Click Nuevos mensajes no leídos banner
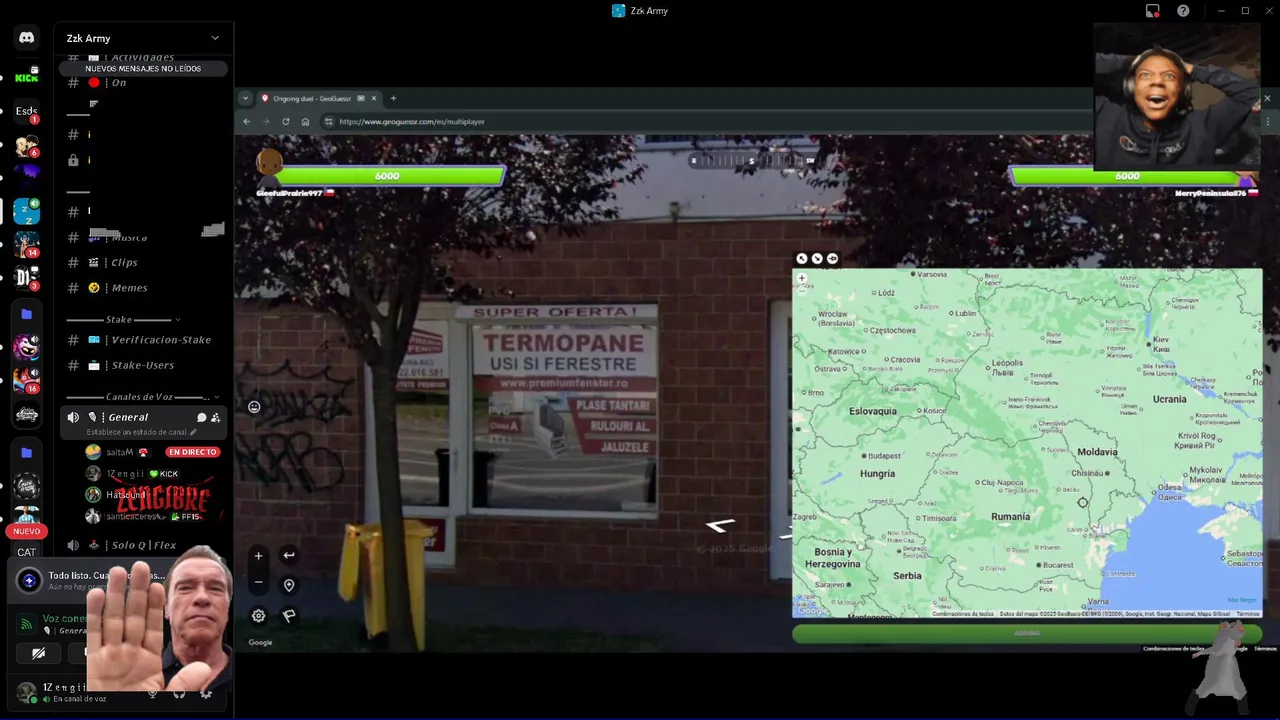The height and width of the screenshot is (720, 1280). [x=143, y=69]
